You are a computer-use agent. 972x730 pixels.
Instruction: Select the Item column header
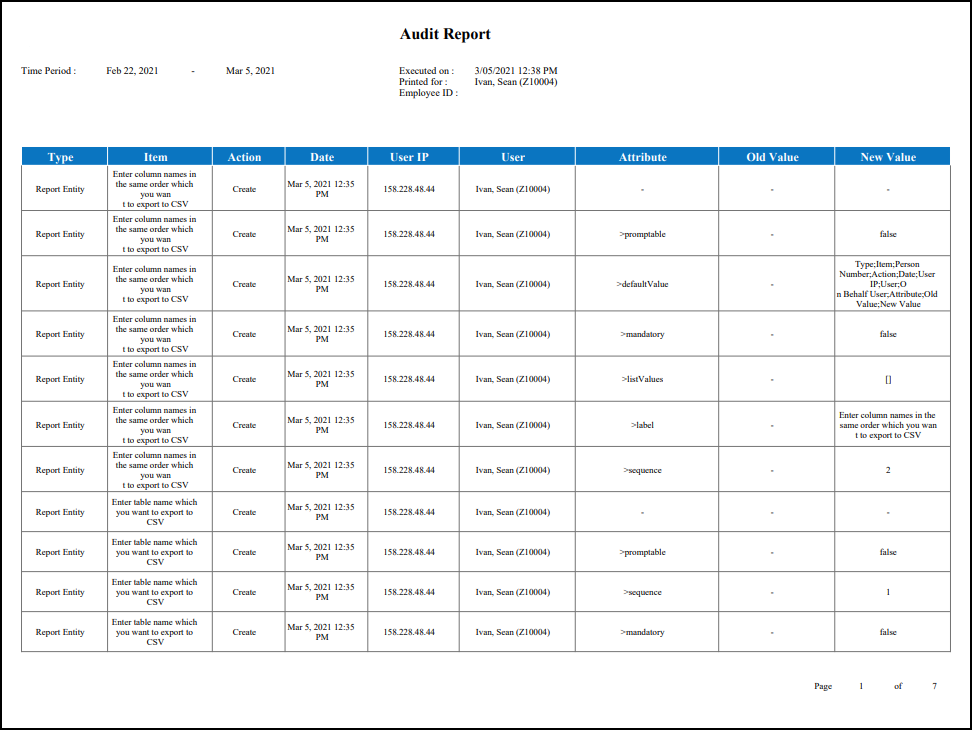[x=156, y=157]
